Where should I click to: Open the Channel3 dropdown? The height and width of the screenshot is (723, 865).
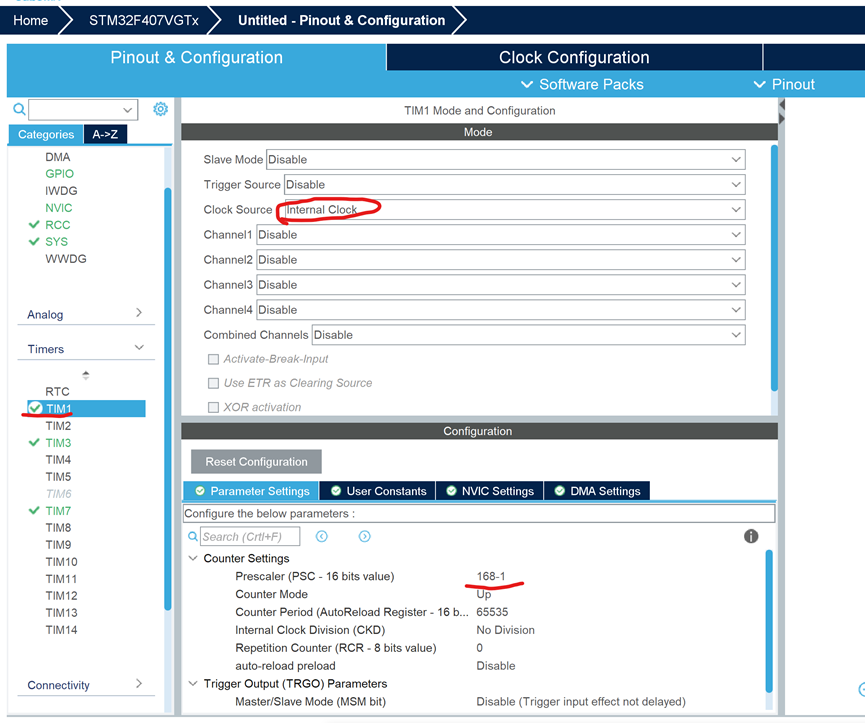click(x=501, y=285)
